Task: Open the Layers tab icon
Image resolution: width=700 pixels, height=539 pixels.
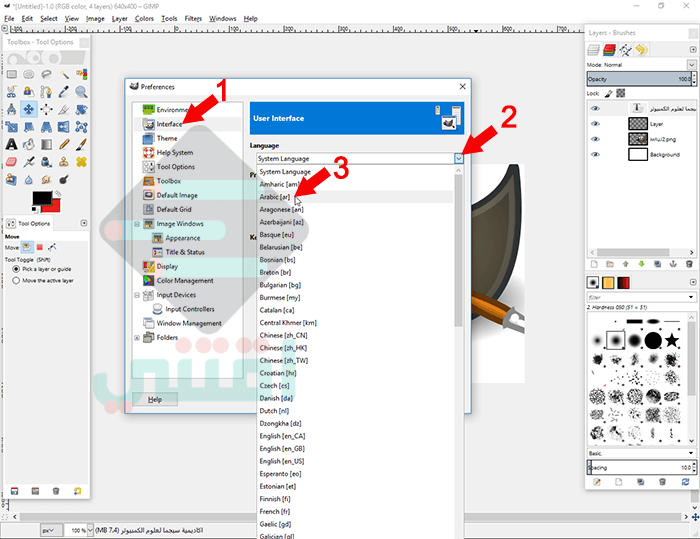Action: 593,50
